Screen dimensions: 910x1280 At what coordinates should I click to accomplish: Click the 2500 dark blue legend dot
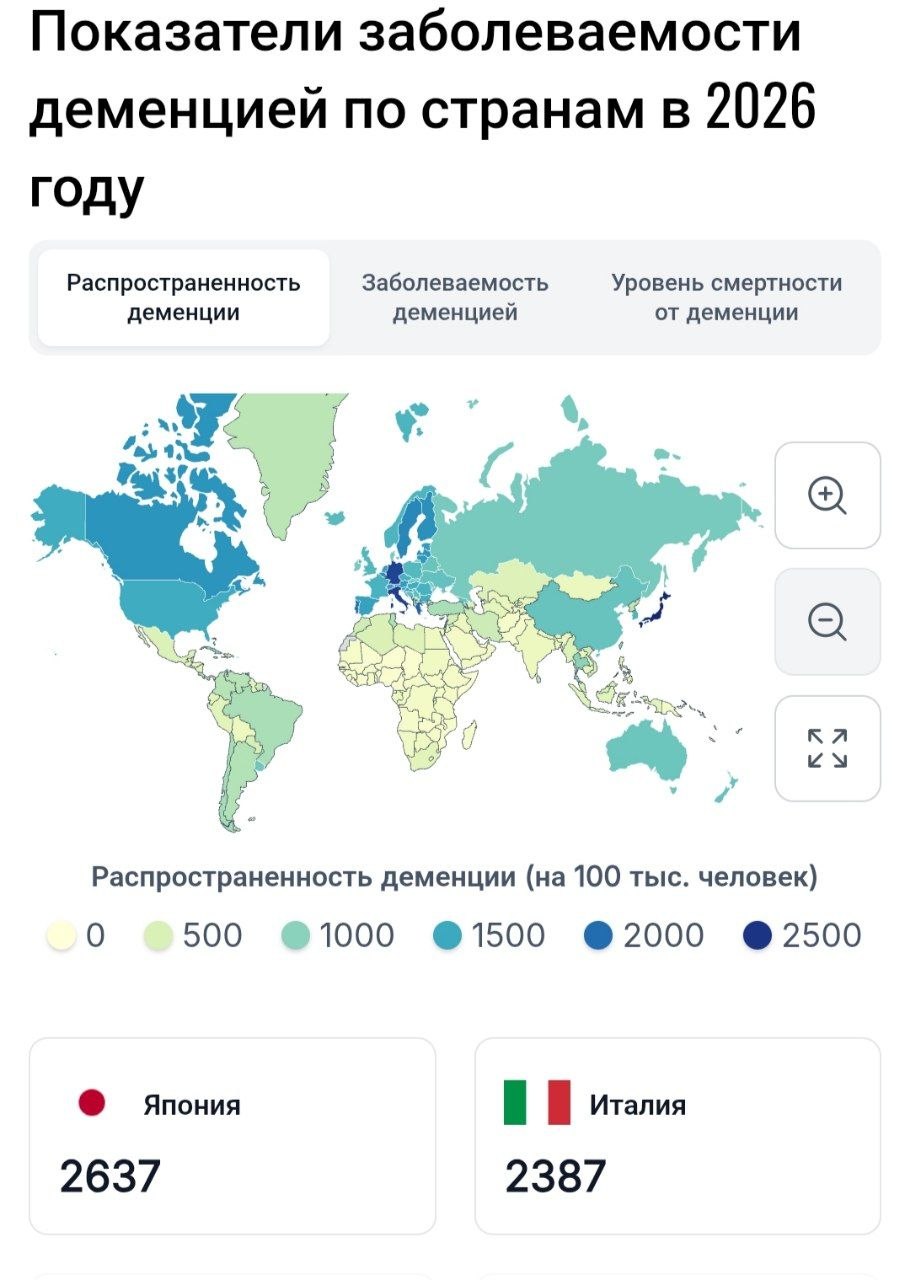click(x=757, y=937)
